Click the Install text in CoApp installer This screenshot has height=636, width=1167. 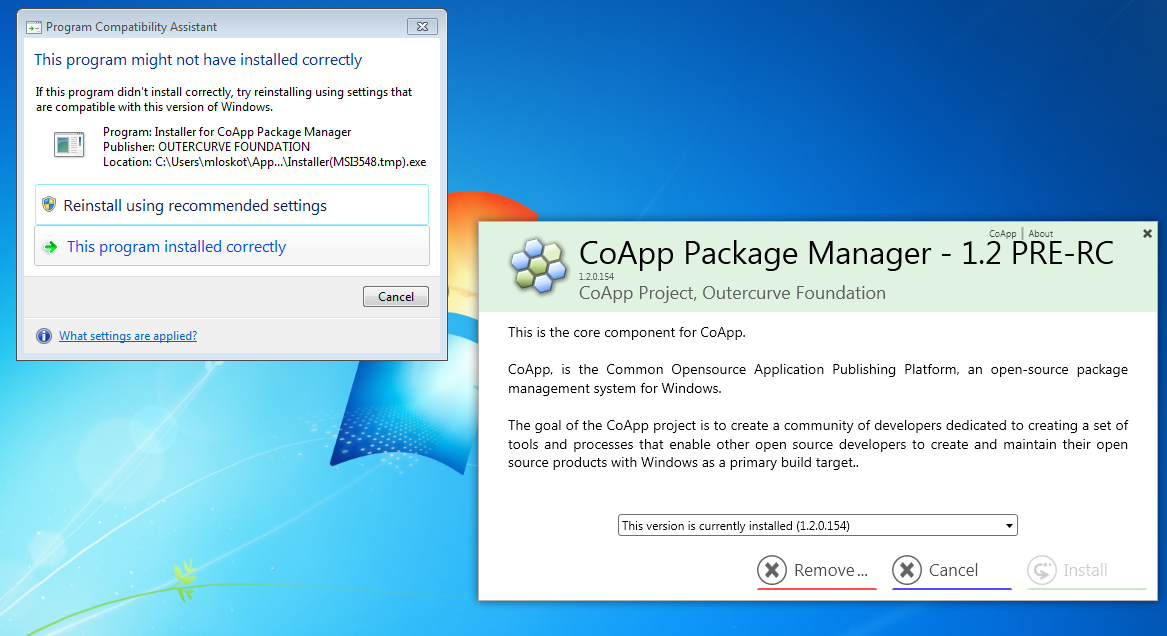point(1085,571)
